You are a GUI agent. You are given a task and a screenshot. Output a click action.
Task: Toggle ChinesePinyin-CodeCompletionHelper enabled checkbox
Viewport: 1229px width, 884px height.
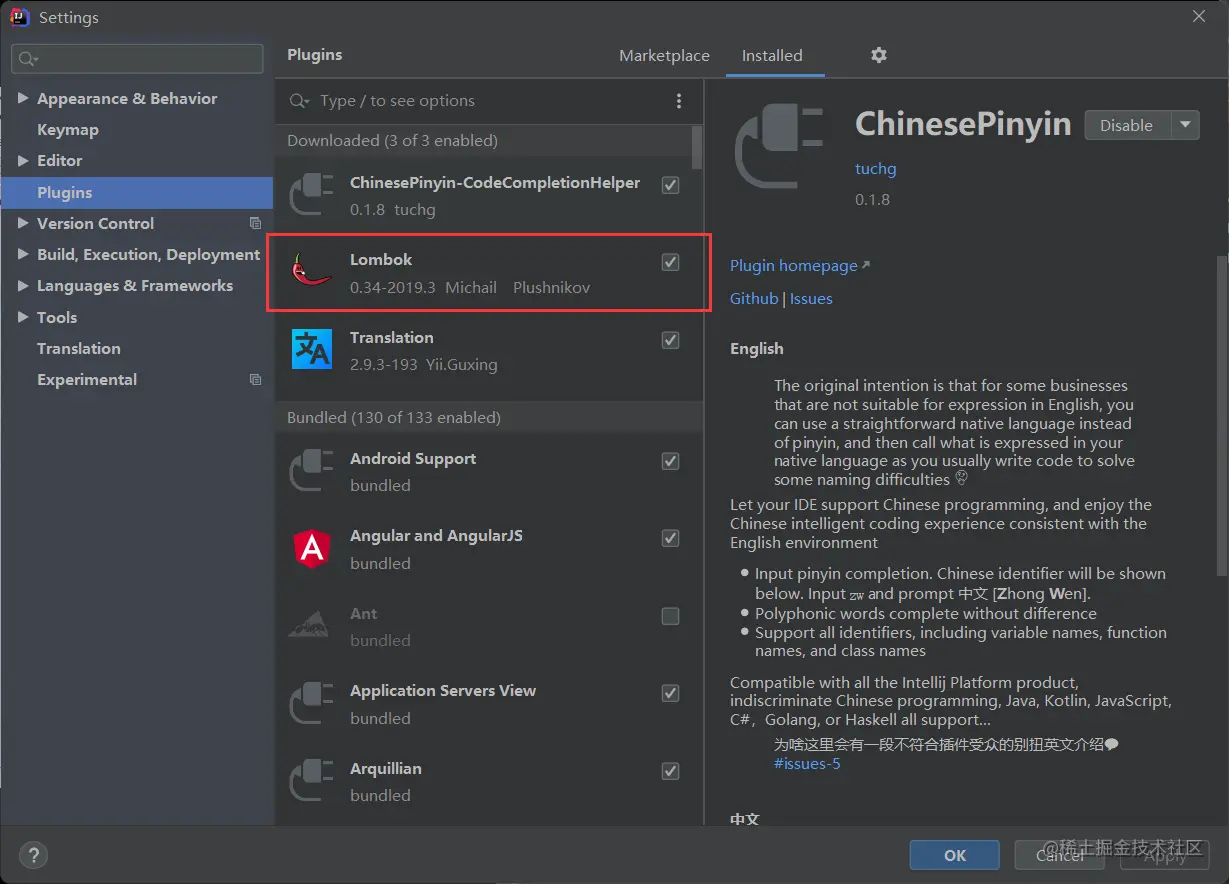(671, 185)
